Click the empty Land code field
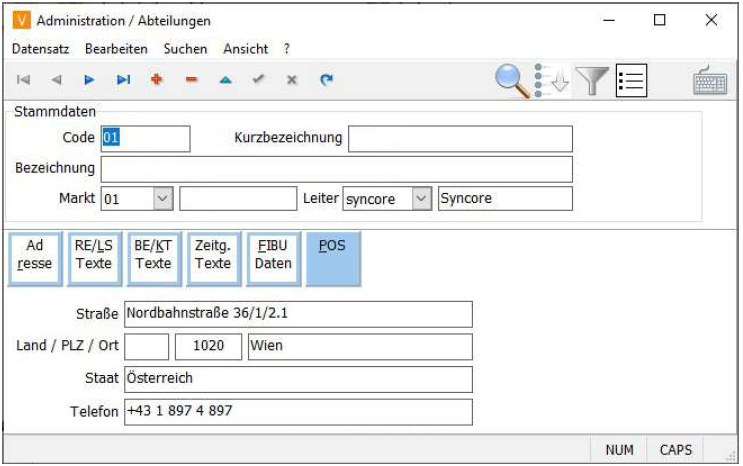 (146, 347)
